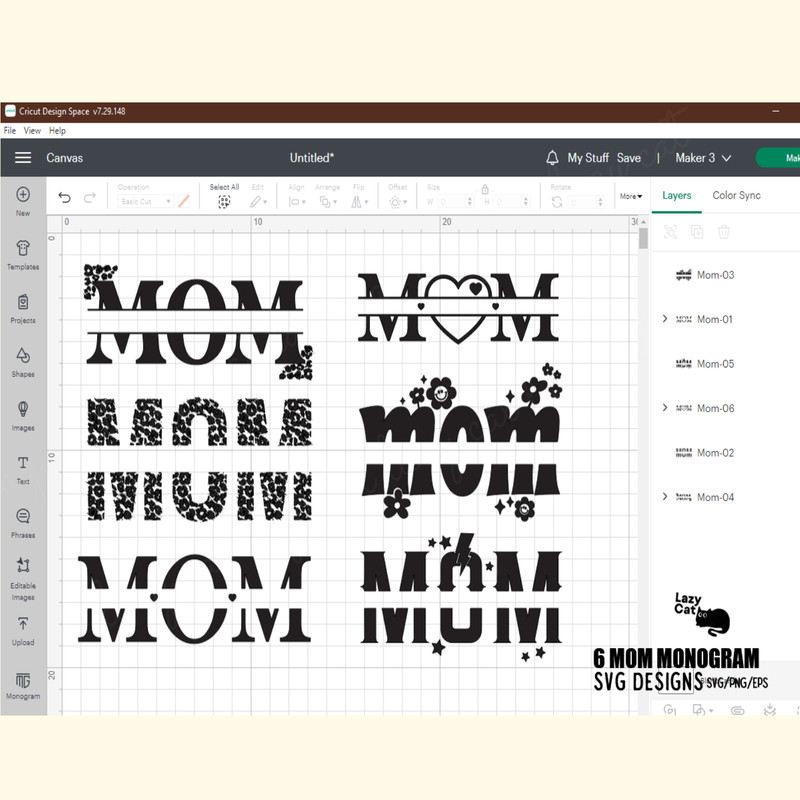Switch to the Color Sync tab
Viewport: 800px width, 800px height.
(x=736, y=195)
